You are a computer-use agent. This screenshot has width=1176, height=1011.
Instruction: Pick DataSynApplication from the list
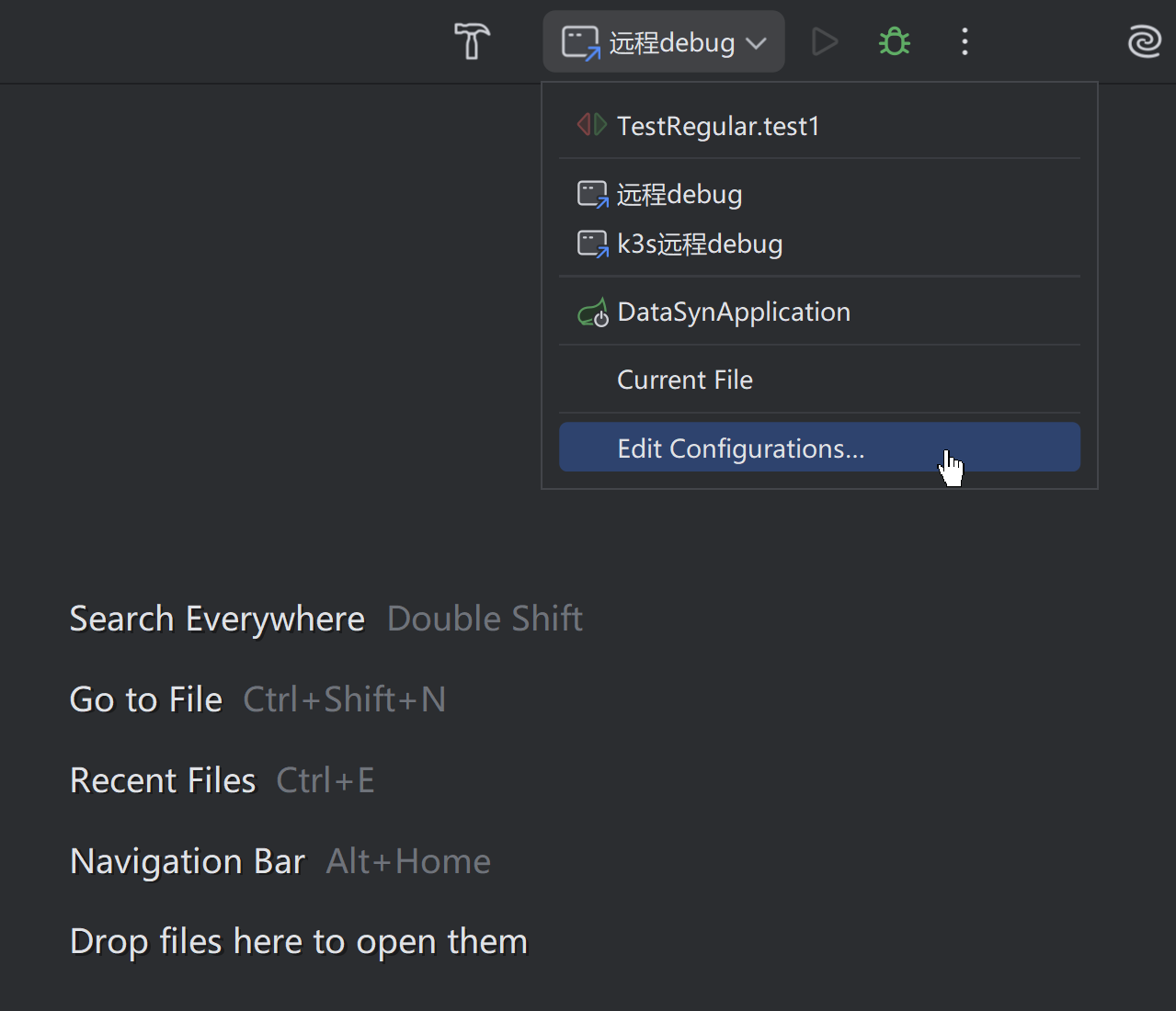[x=734, y=312]
